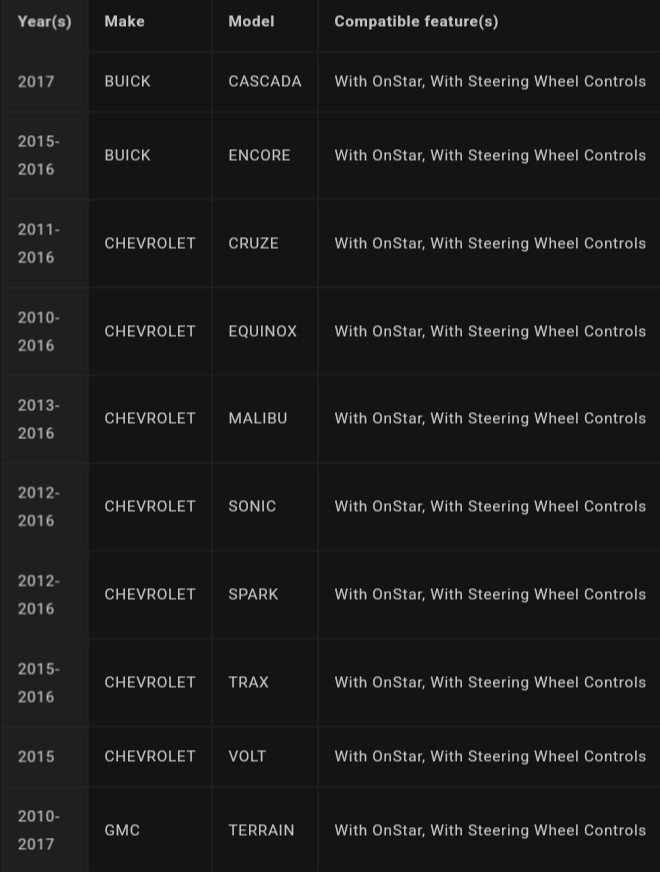The width and height of the screenshot is (660, 872).
Task: Select the 2013-2016 year cell for Malibu
Action: tap(38, 419)
